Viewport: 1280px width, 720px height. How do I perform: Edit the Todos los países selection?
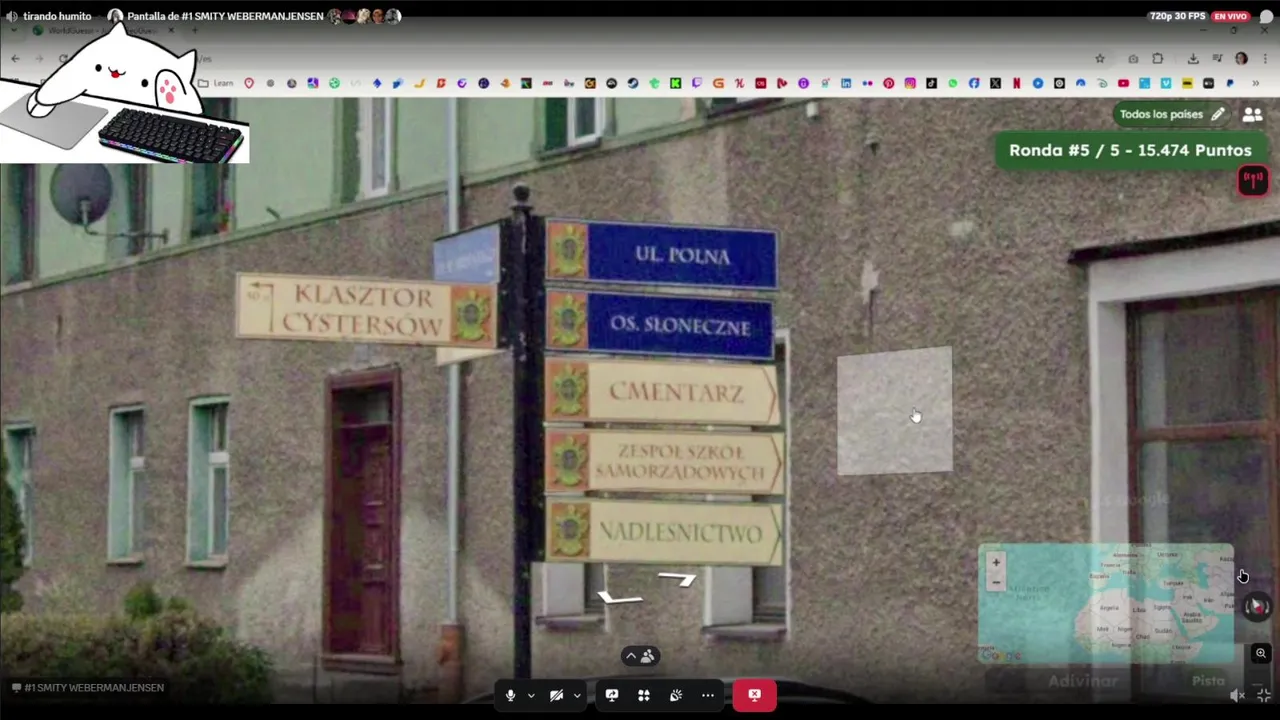(x=1172, y=114)
